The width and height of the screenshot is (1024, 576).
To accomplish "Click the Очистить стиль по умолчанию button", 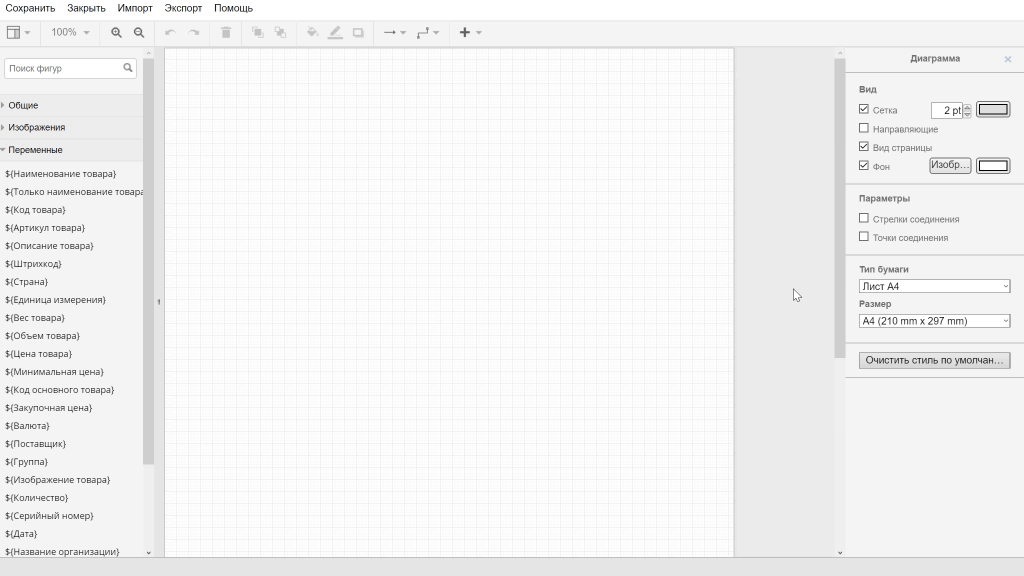I will click(934, 360).
